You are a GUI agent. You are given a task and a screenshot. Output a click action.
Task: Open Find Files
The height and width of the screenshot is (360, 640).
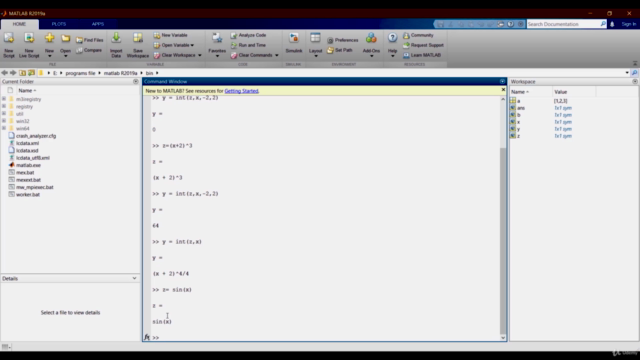point(89,40)
